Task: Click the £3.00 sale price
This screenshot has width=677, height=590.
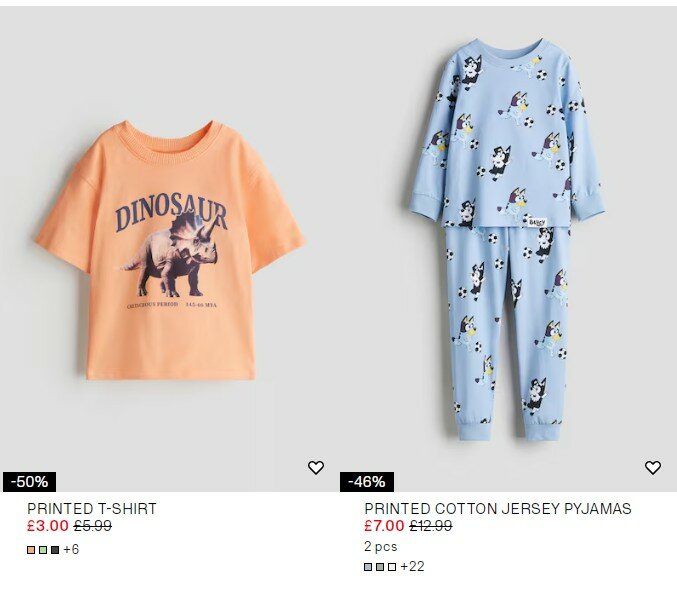Action: tap(48, 526)
